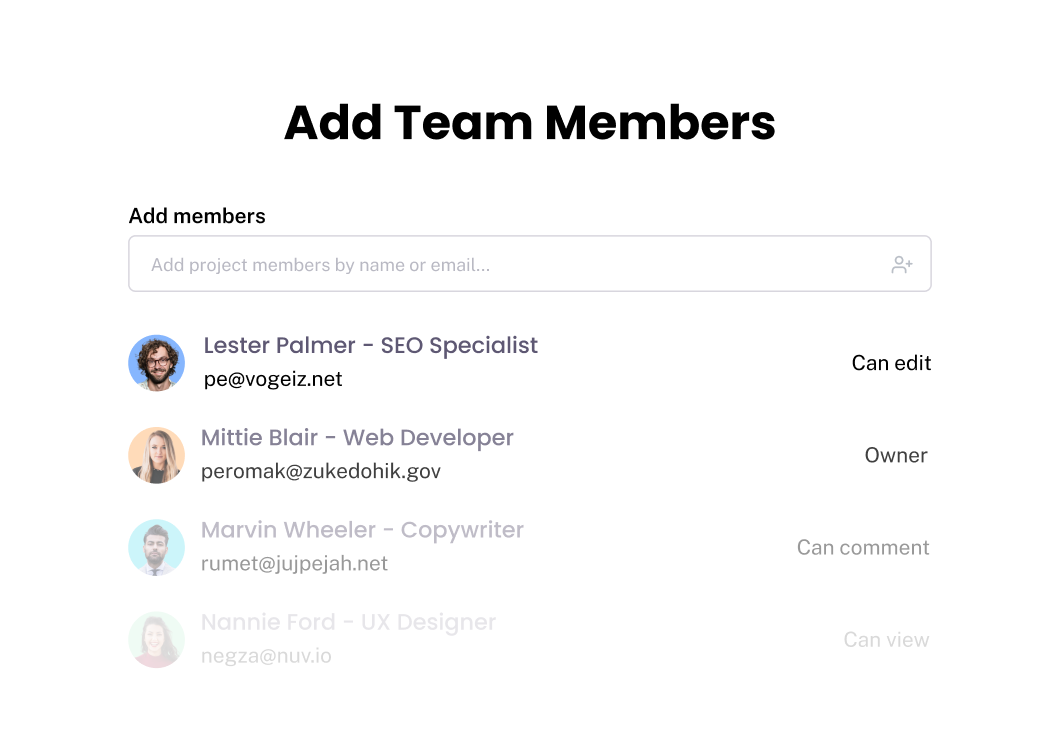Click the 'Add Team Members' heading
The image size is (1060, 756).
coord(530,123)
